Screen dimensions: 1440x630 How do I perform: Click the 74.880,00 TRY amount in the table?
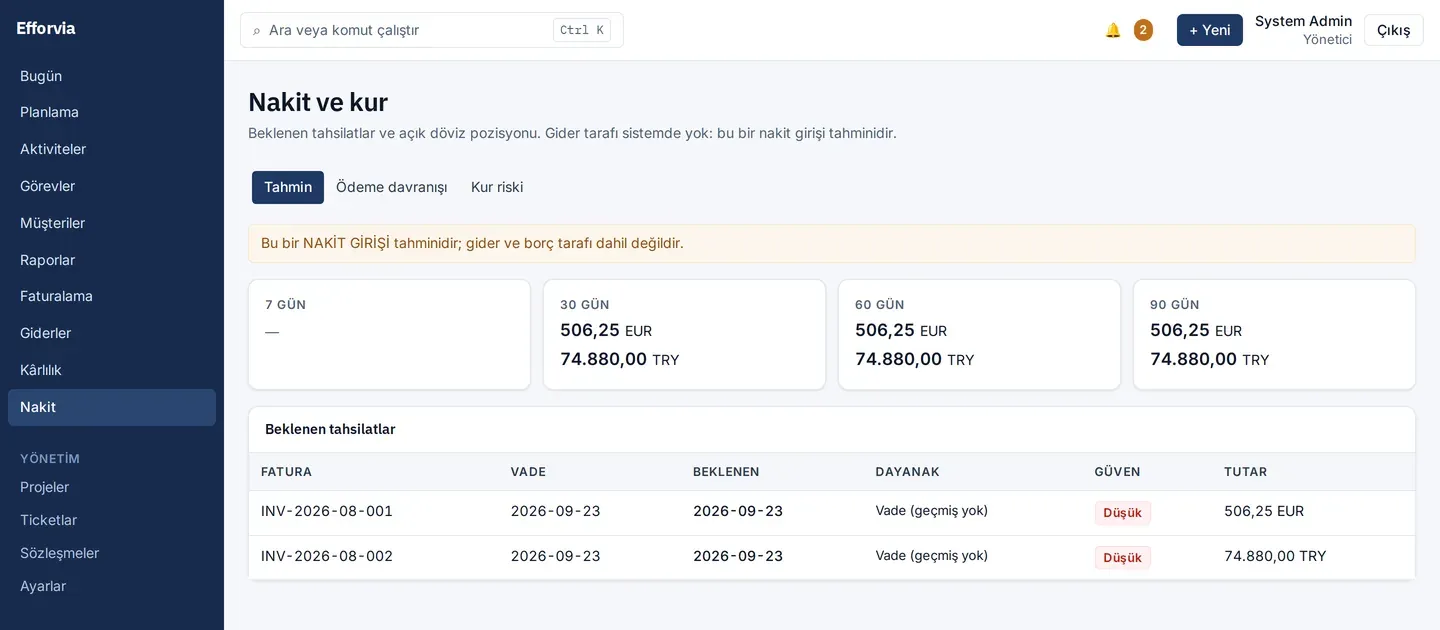point(1275,556)
